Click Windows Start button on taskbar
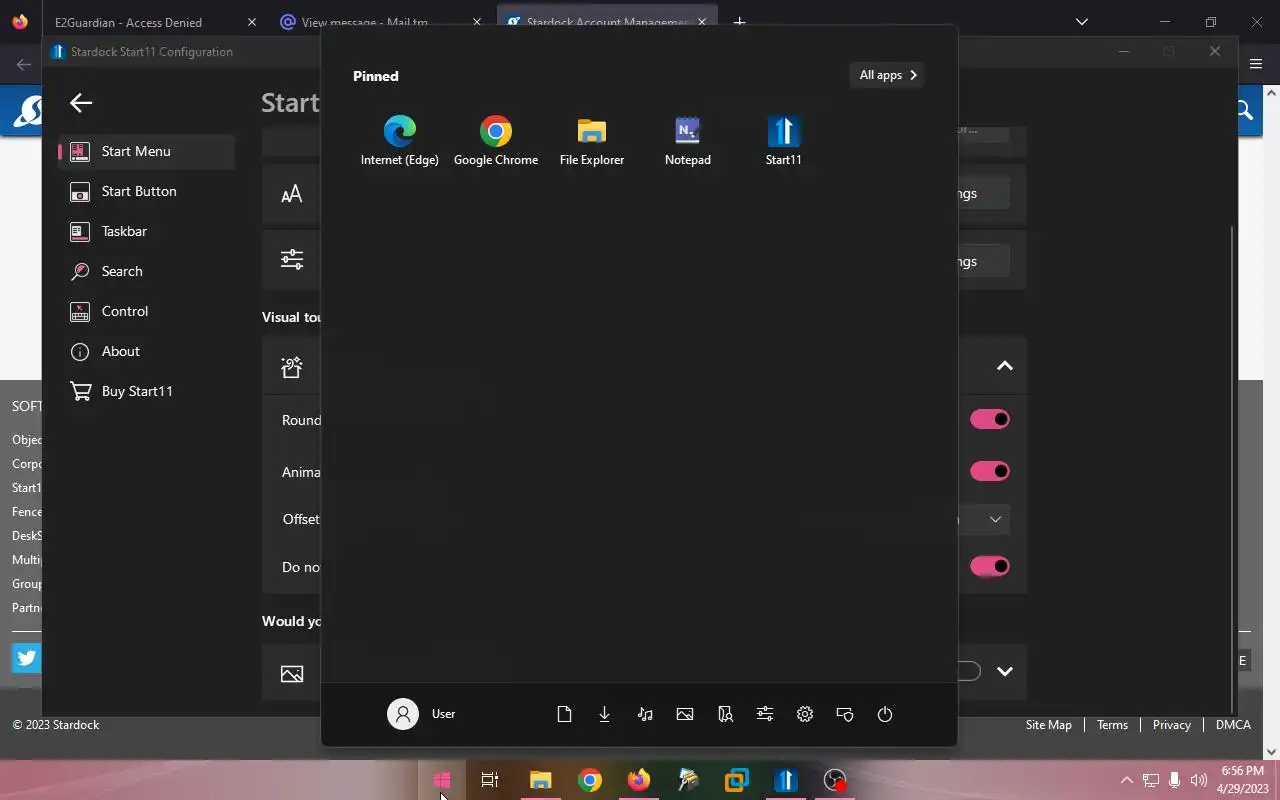Viewport: 1280px width, 800px height. click(x=442, y=780)
